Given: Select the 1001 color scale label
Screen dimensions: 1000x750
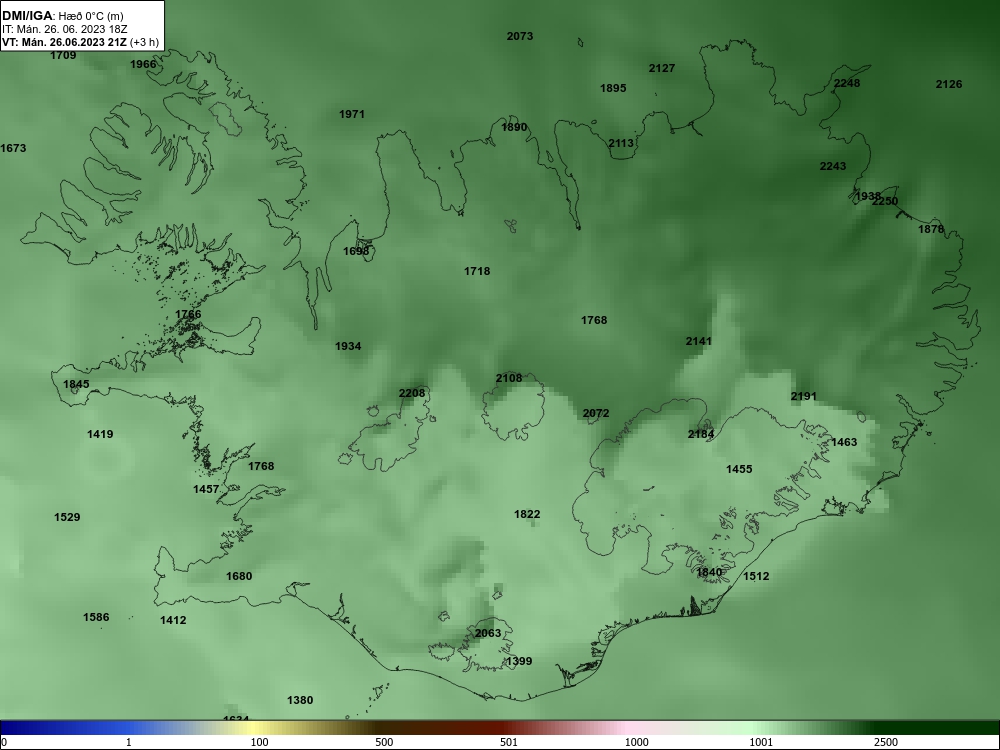Looking at the screenshot, I should 761,742.
